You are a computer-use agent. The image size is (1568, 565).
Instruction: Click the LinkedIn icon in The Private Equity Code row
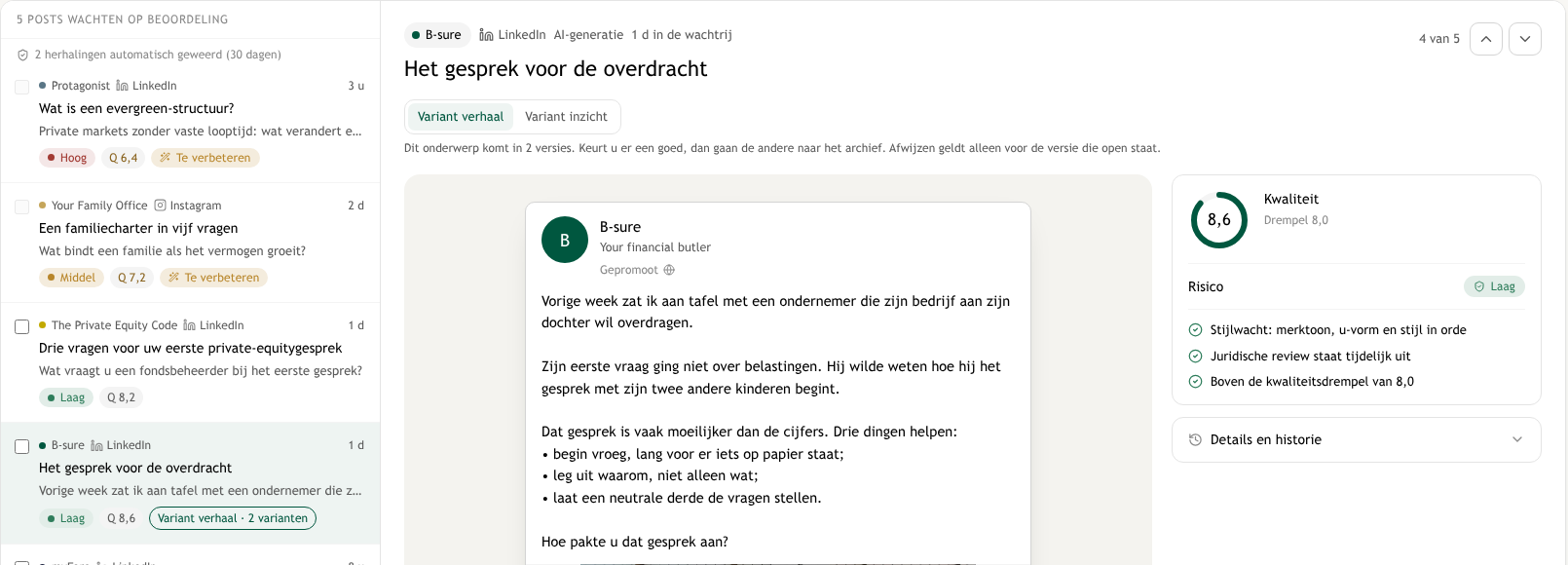click(189, 325)
